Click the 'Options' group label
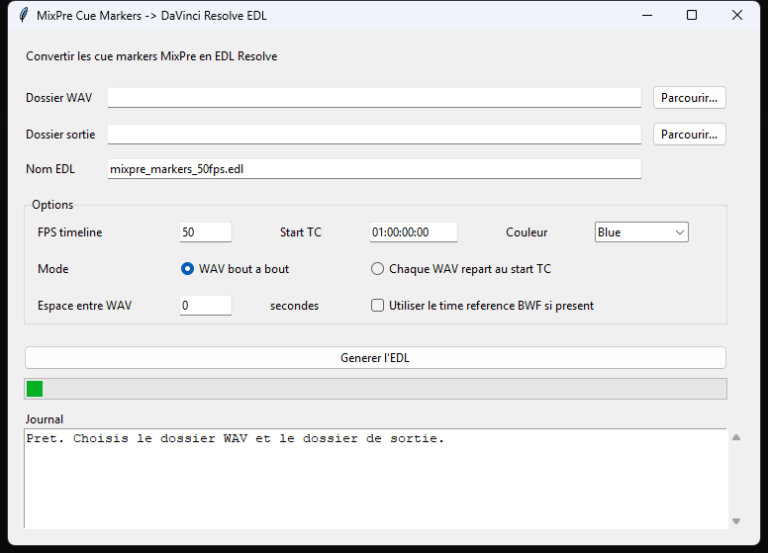This screenshot has height=553, width=768. [x=52, y=205]
